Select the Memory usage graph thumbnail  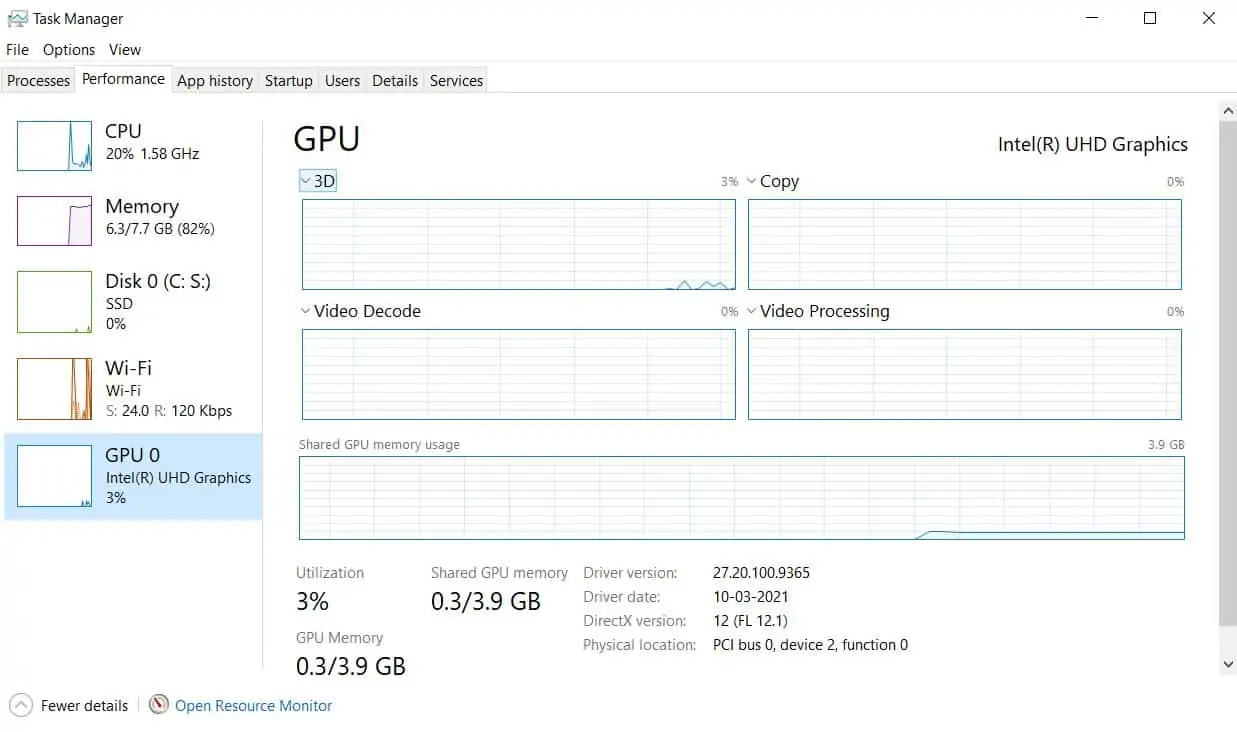click(55, 221)
